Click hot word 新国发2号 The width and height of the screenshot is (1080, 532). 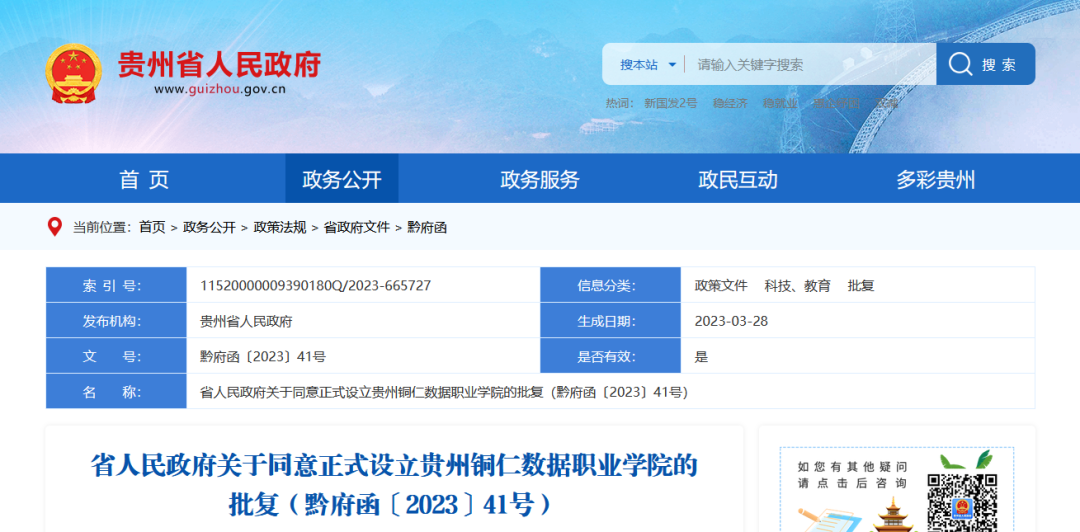[670, 103]
